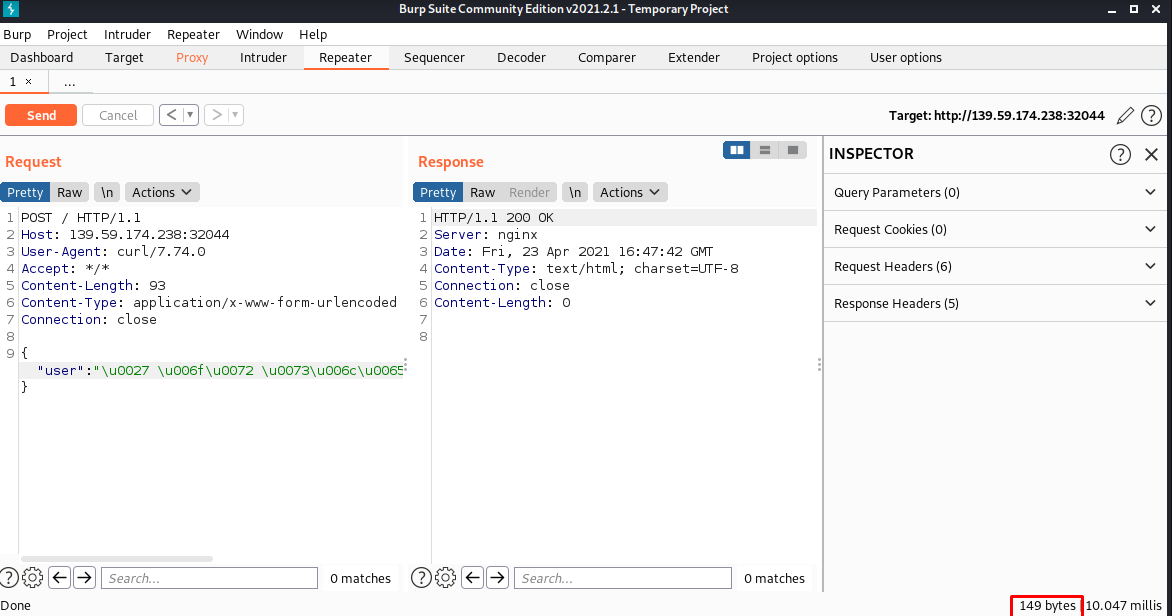Image resolution: width=1172 pixels, height=616 pixels.
Task: Open Repeater help icon next to target
Action: [1152, 116]
